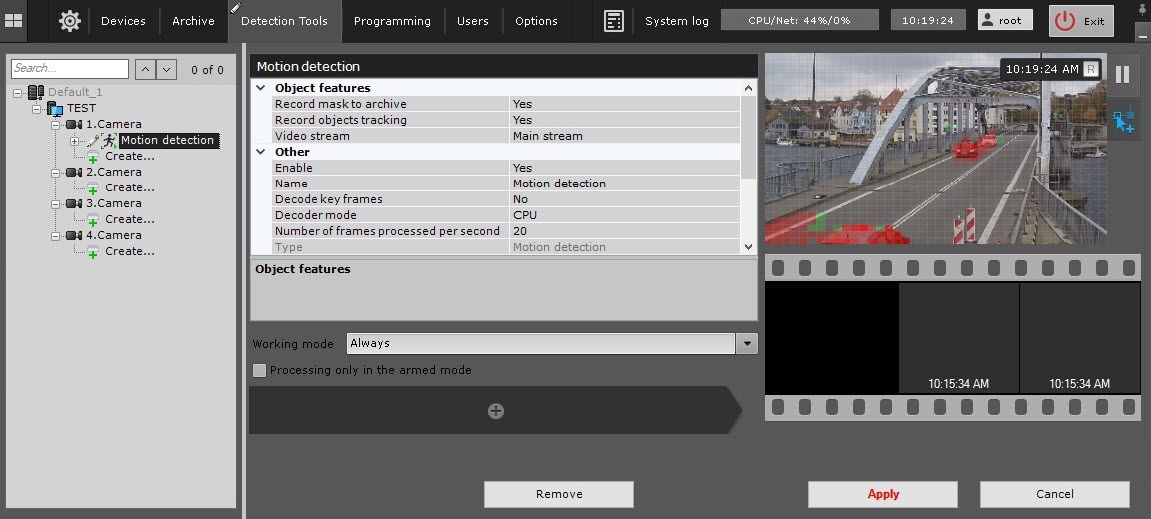Click the 1.Camera camera icon in tree
Screen dimensions: 1151x519
tap(74, 125)
